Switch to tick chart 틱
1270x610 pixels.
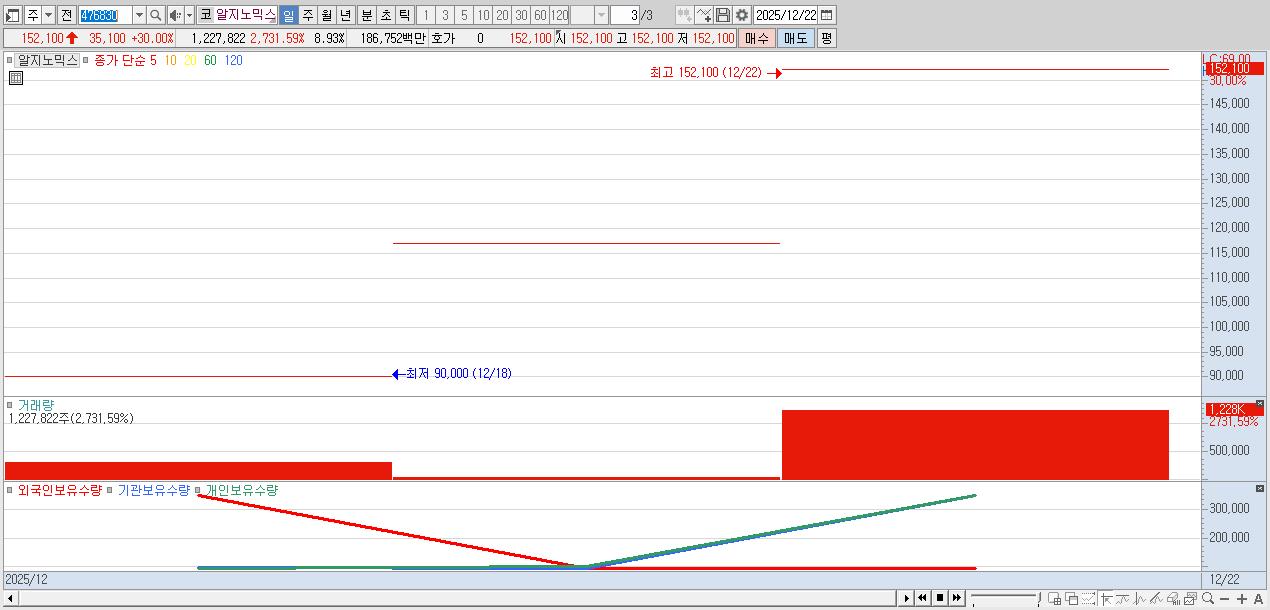pyautogui.click(x=404, y=15)
